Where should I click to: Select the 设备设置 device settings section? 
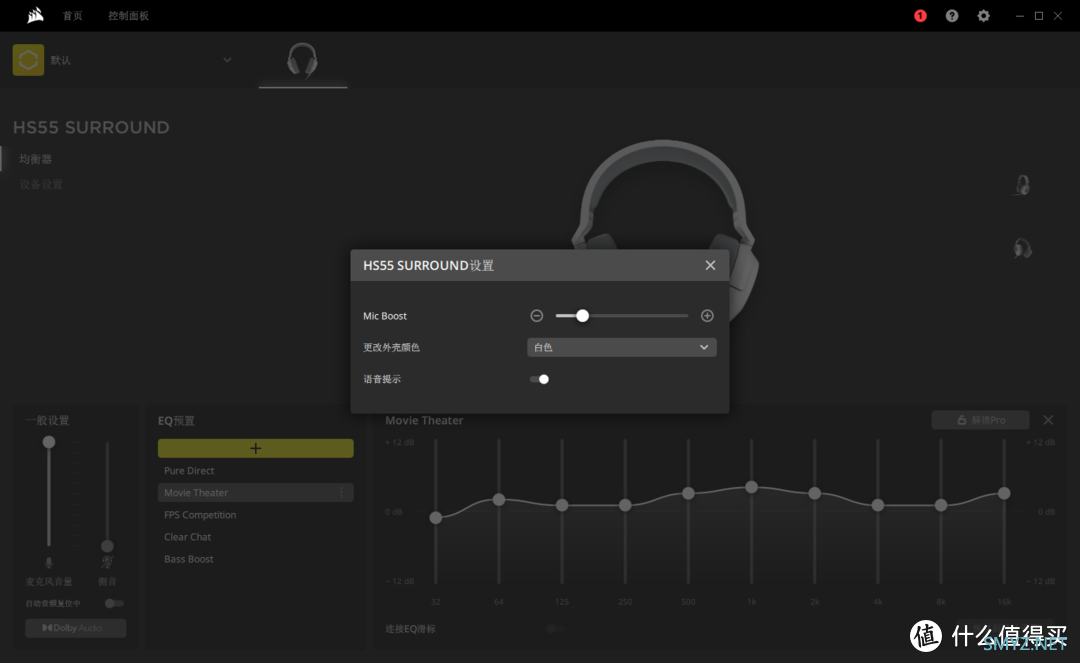point(41,185)
